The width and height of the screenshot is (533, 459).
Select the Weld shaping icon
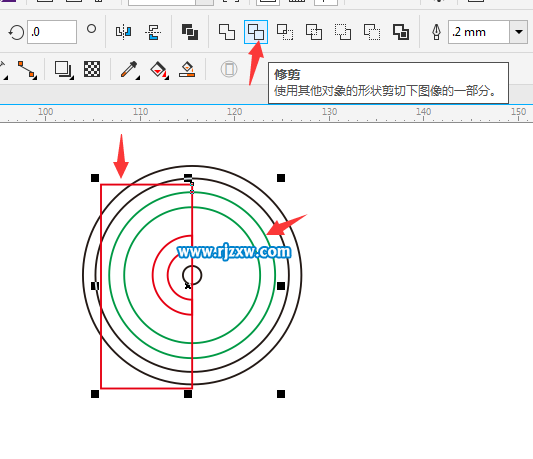(227, 32)
